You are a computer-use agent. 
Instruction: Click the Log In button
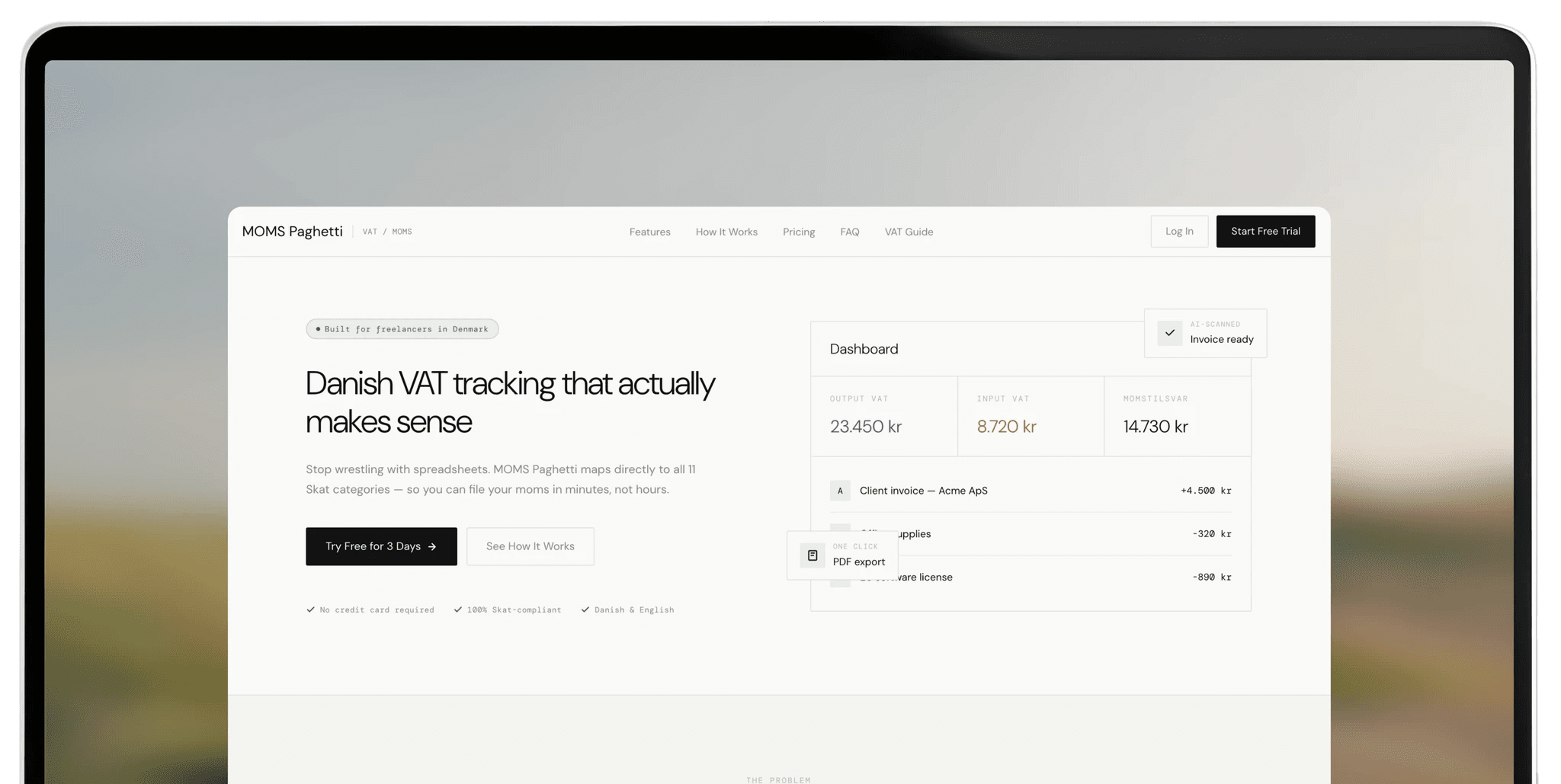point(1179,231)
